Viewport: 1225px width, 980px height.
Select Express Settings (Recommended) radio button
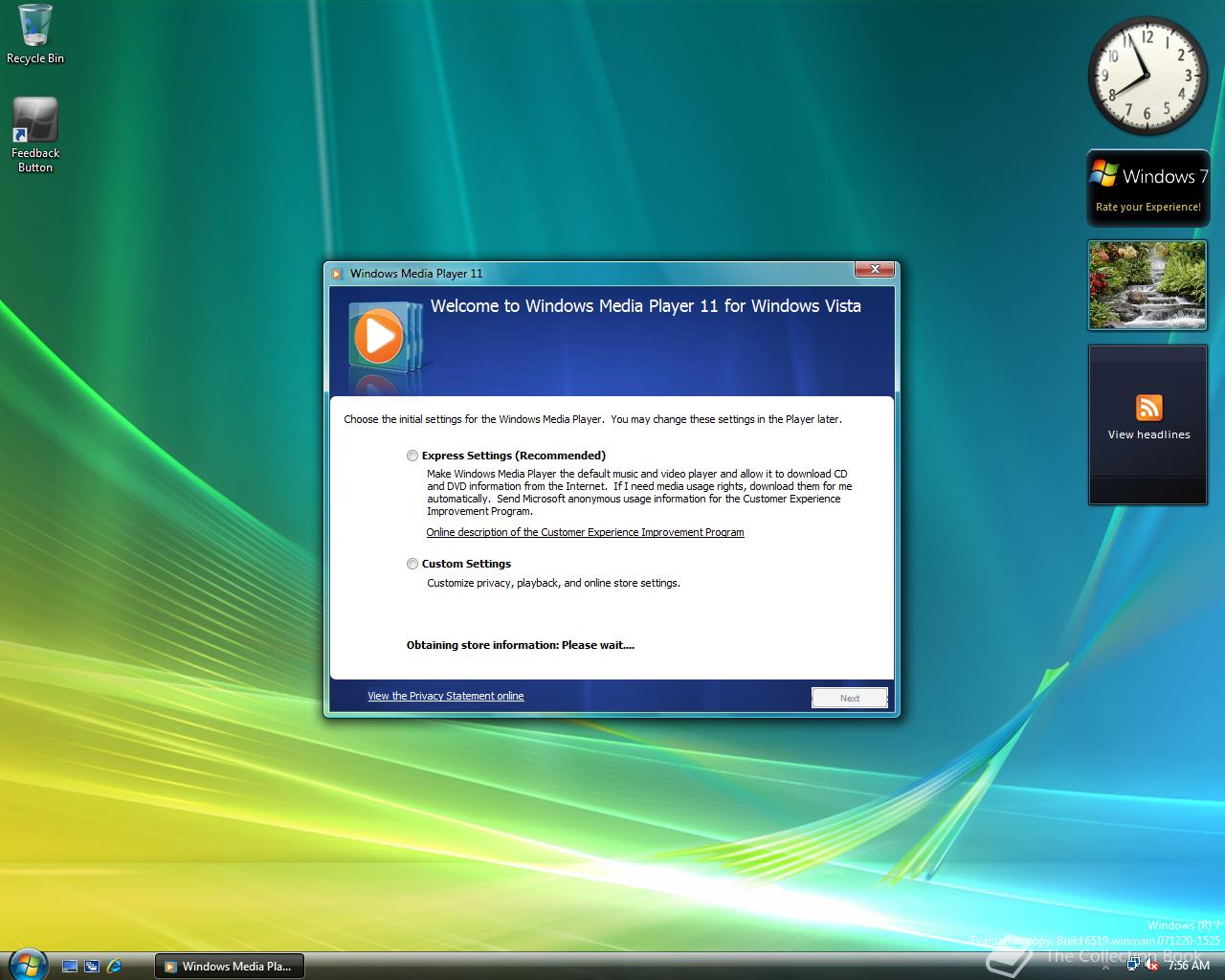click(x=412, y=456)
